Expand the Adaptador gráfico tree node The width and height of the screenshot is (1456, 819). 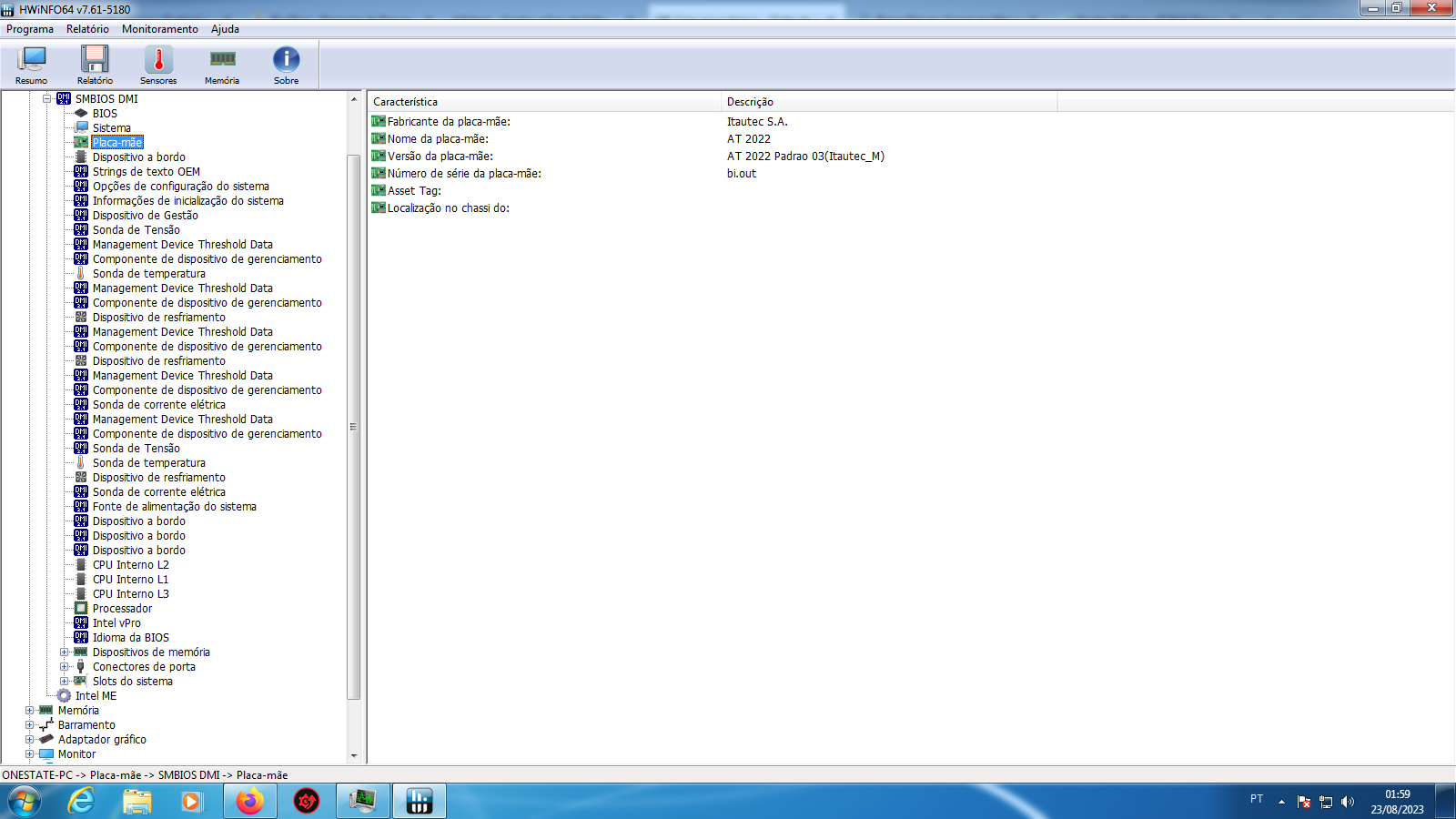click(30, 740)
